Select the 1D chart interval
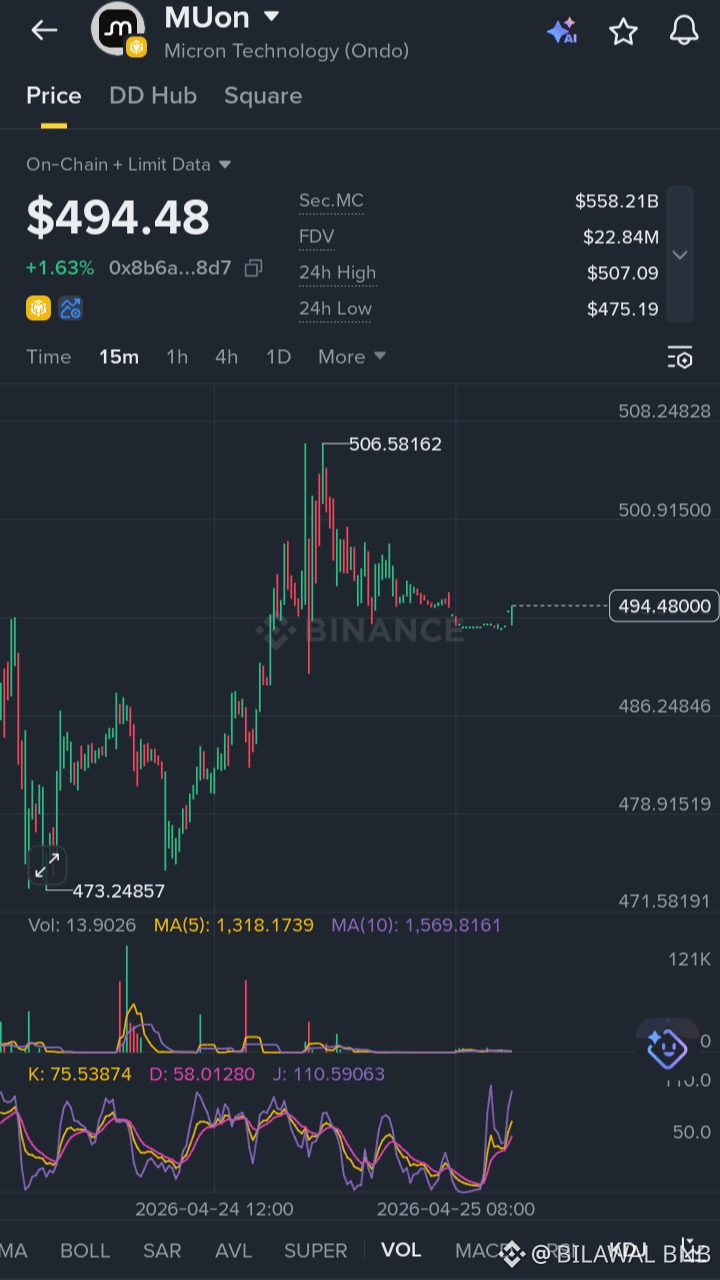Image resolution: width=720 pixels, height=1280 pixels. click(x=278, y=357)
